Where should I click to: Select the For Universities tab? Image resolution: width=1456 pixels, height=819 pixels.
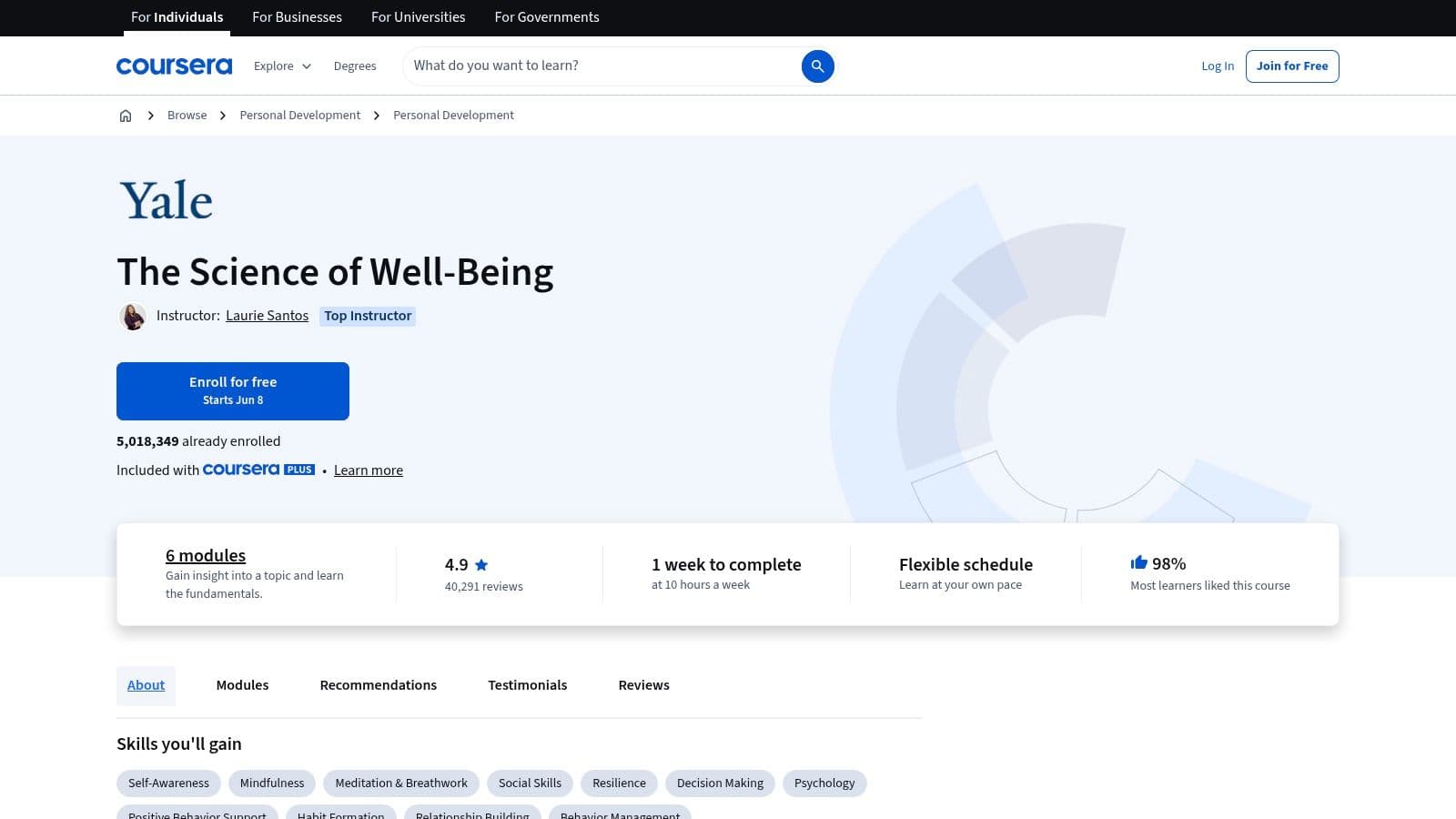(418, 17)
